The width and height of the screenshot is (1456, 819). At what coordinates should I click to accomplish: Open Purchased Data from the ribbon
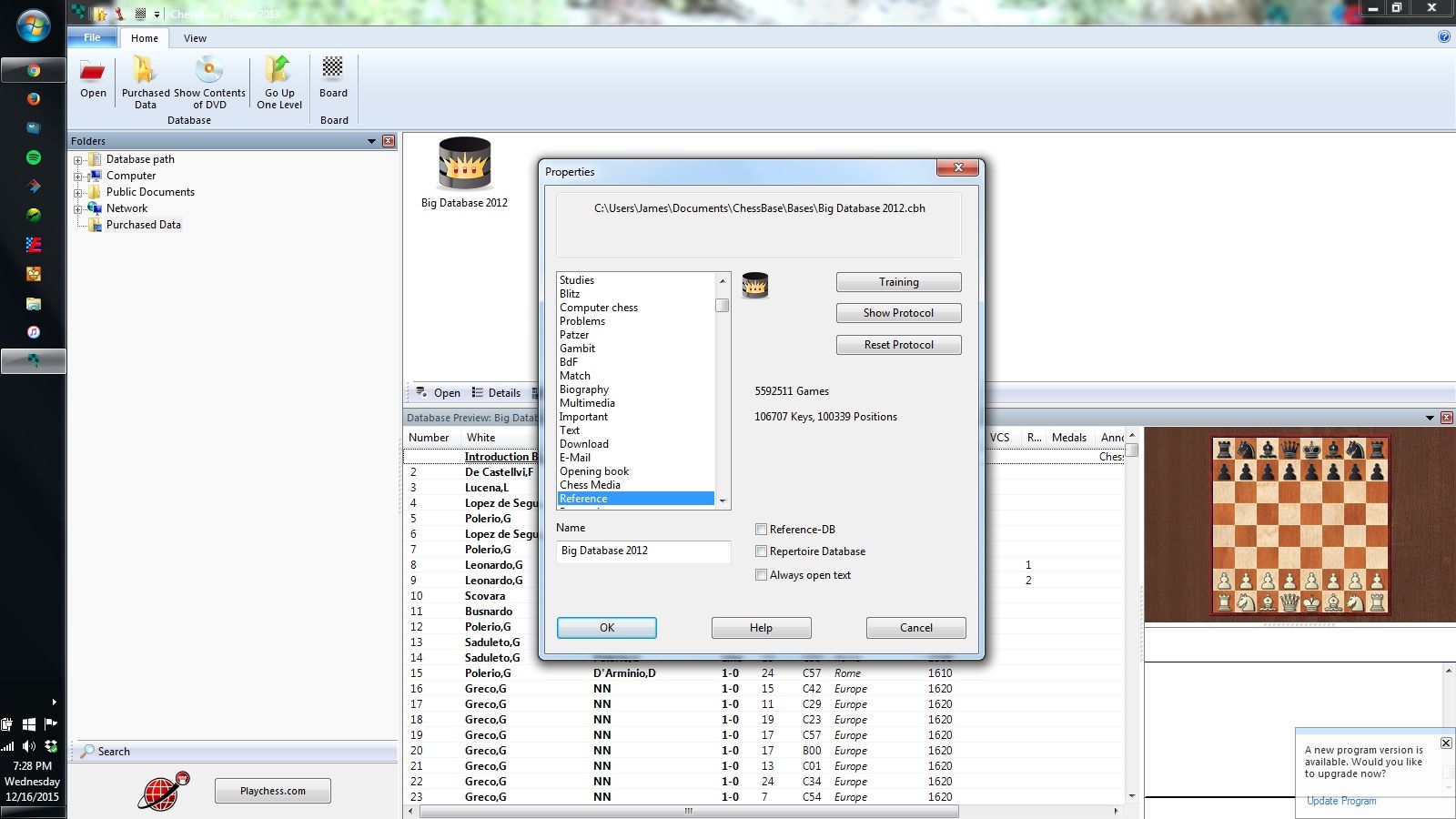tap(146, 83)
